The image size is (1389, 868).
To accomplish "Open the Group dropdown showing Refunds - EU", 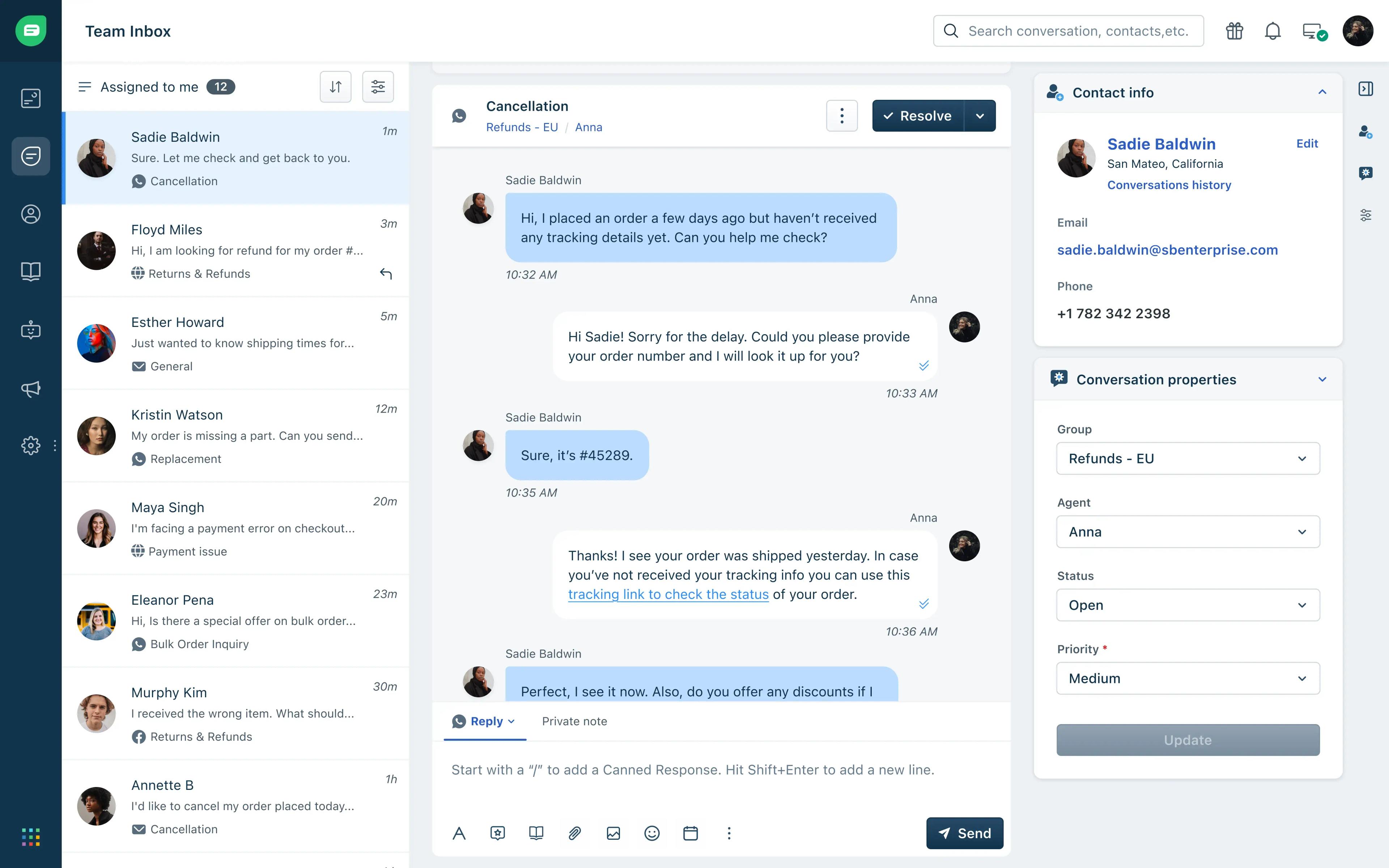I will pyautogui.click(x=1188, y=459).
